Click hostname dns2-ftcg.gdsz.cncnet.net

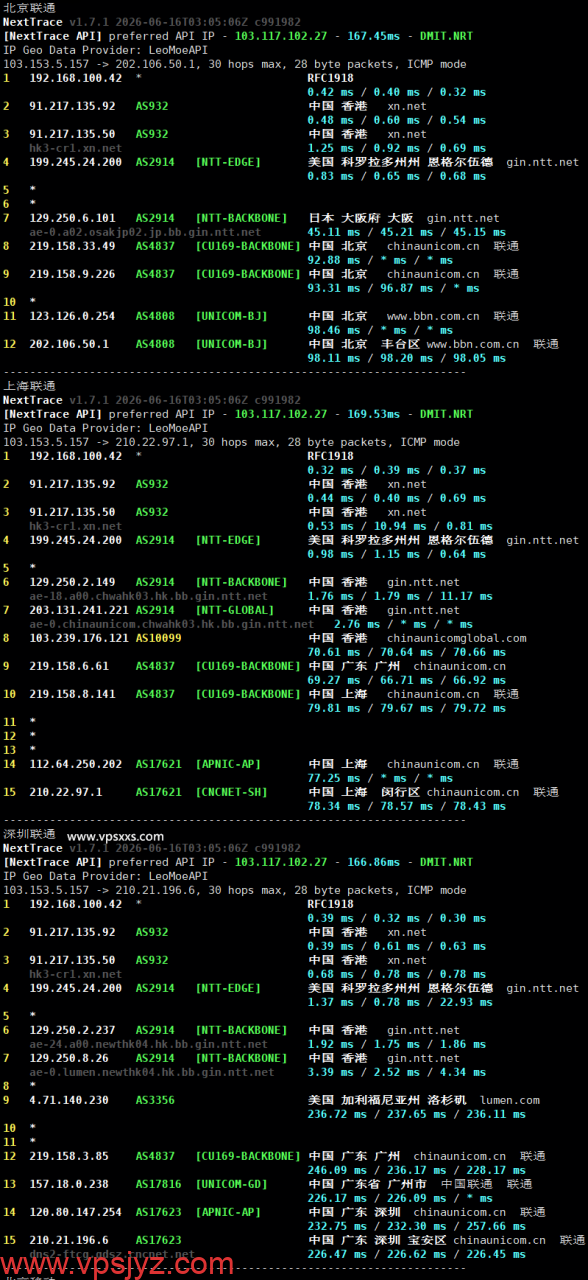112,1254
